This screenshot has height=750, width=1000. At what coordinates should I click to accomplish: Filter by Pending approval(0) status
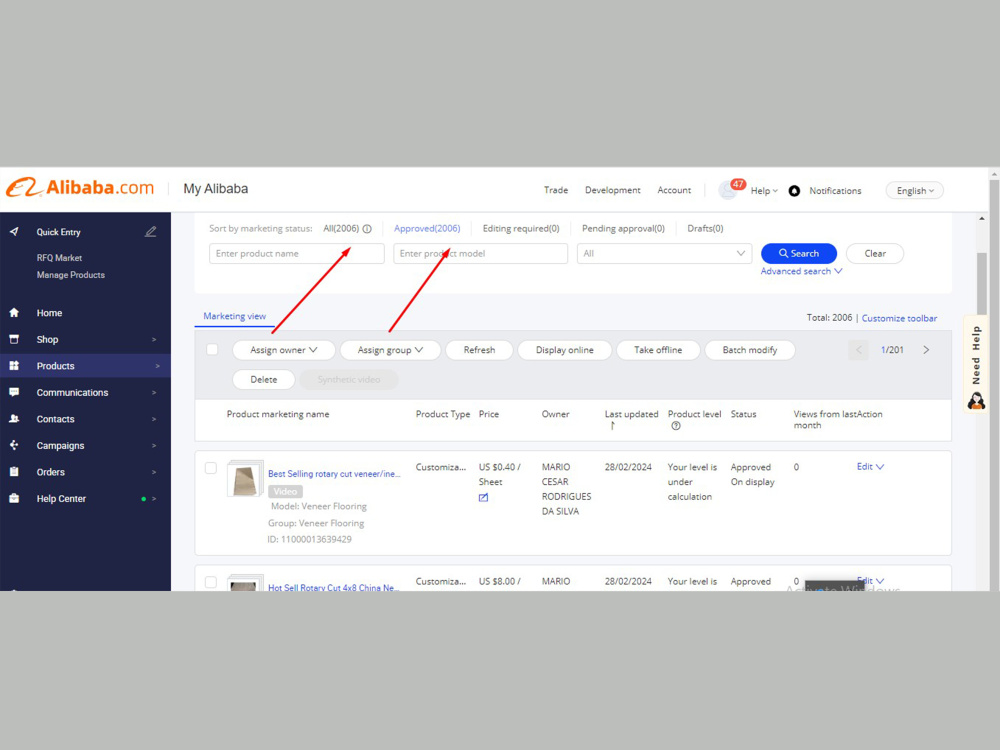623,228
